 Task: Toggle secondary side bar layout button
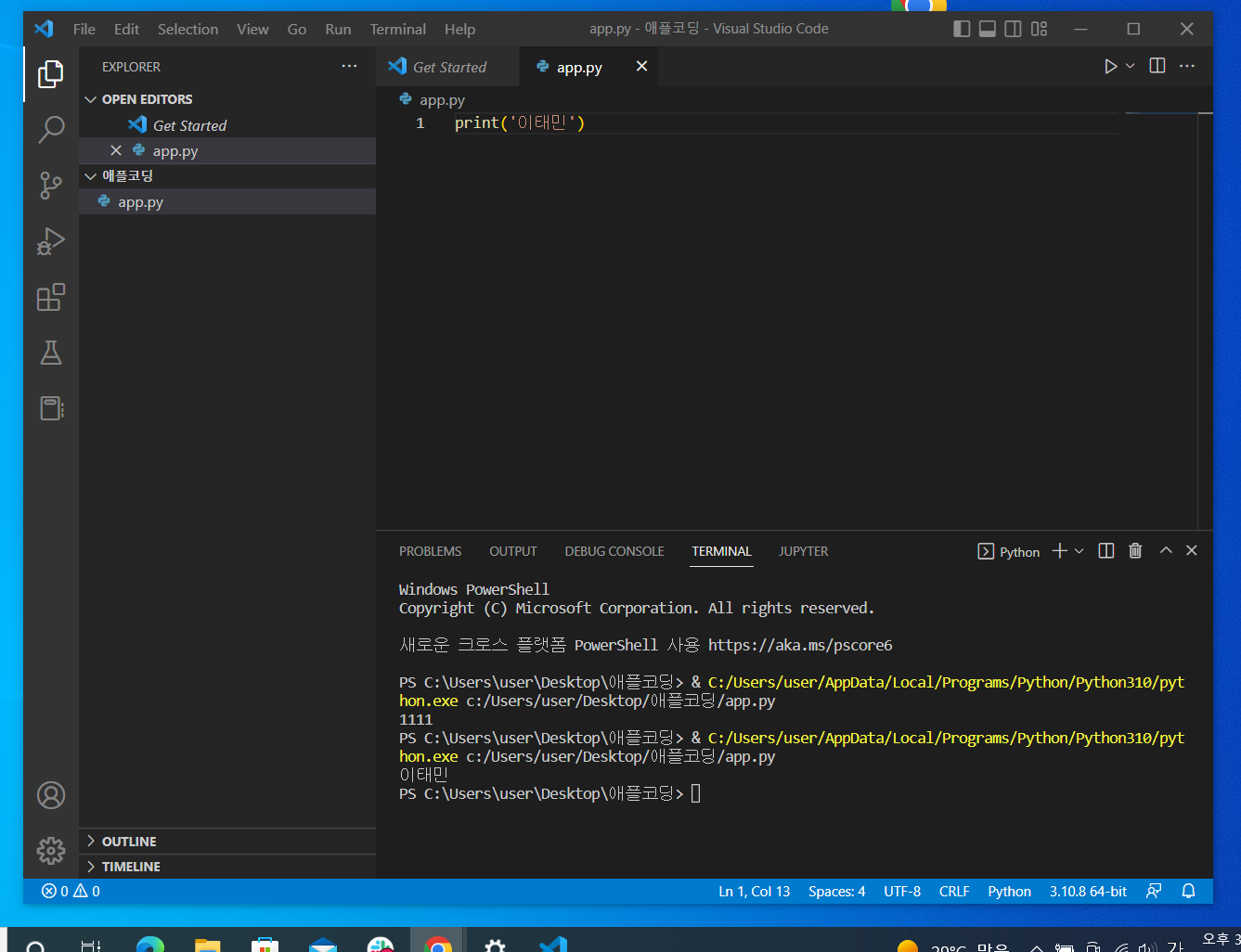click(x=1014, y=29)
